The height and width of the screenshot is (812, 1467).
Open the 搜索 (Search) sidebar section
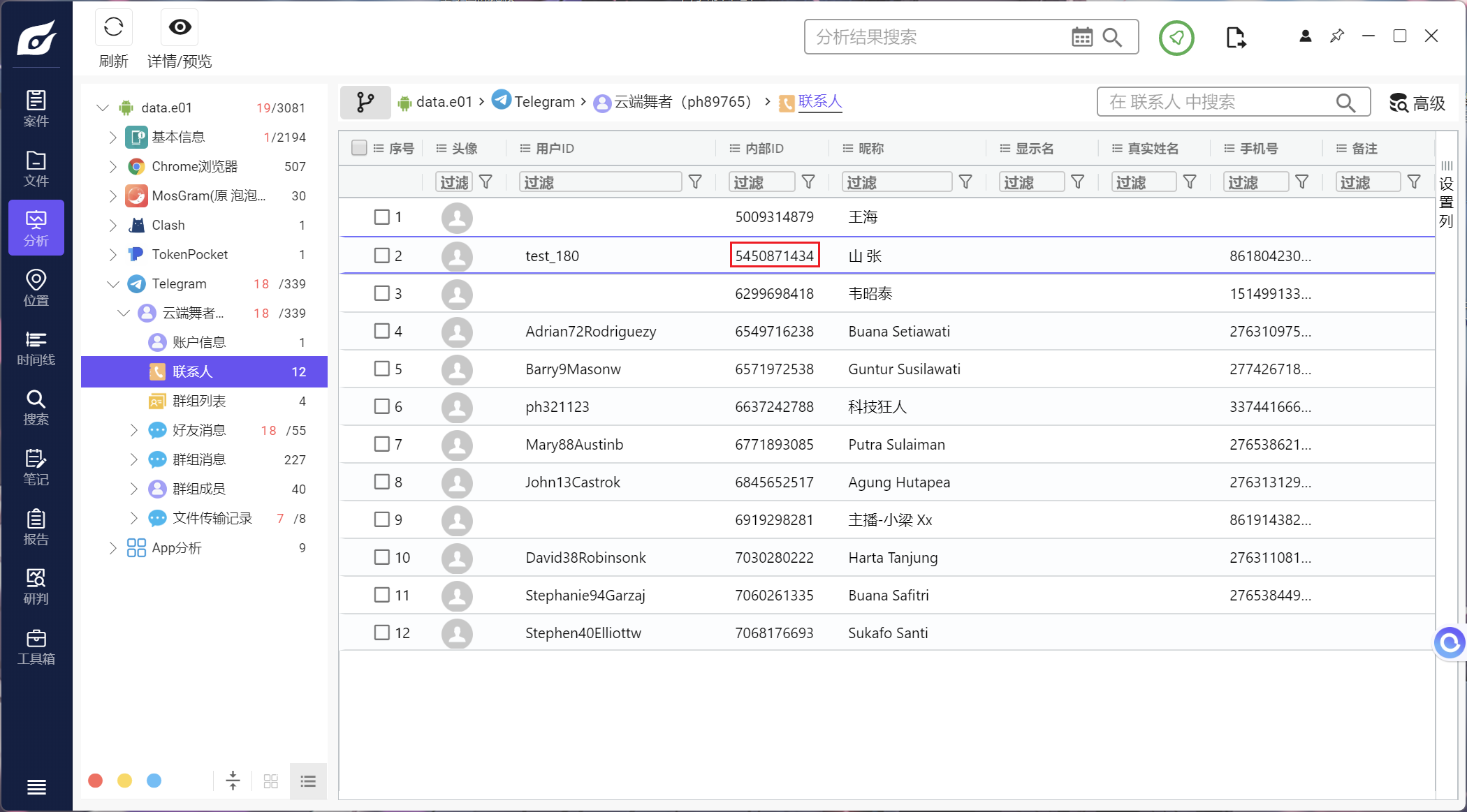(x=36, y=408)
